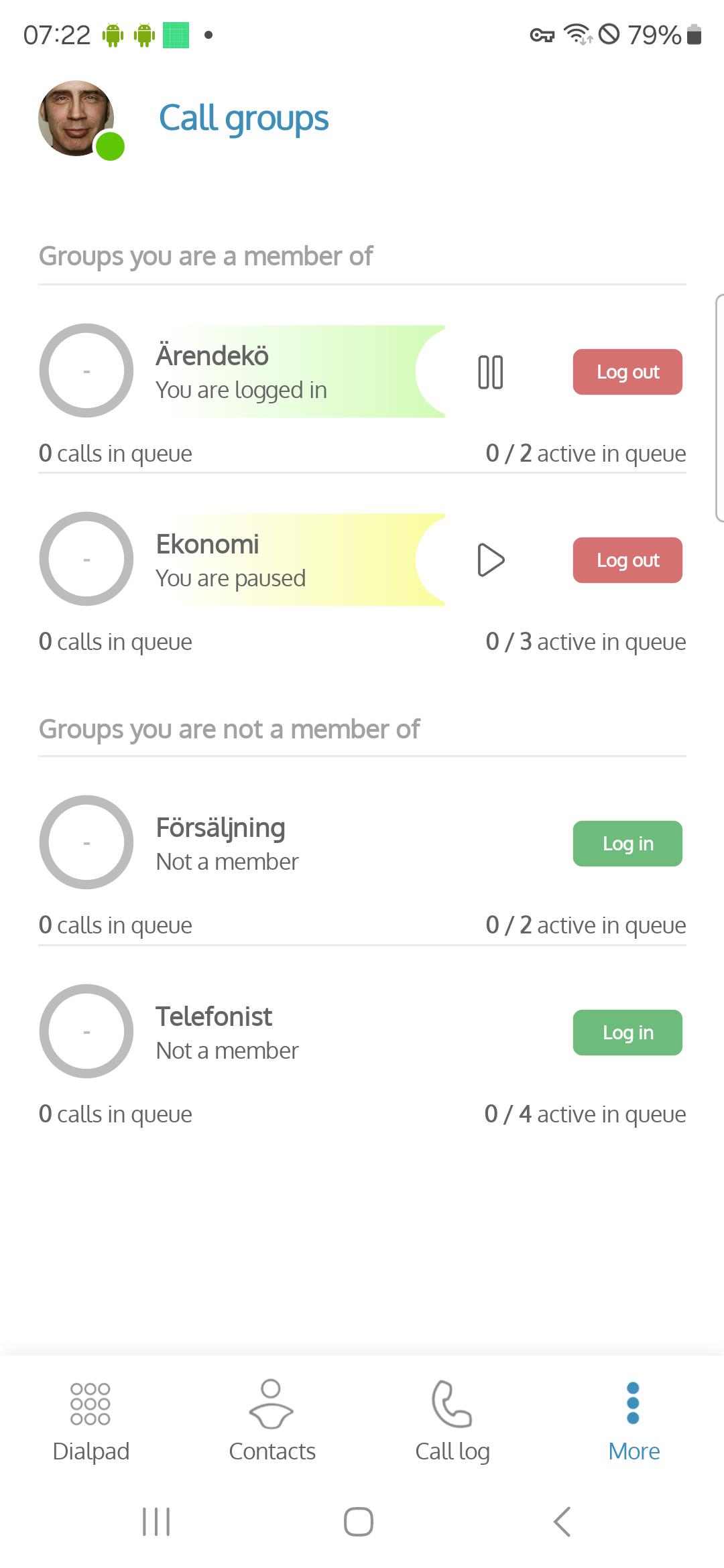Open the Dialpad tab
The height and width of the screenshot is (1568, 724).
90,1421
